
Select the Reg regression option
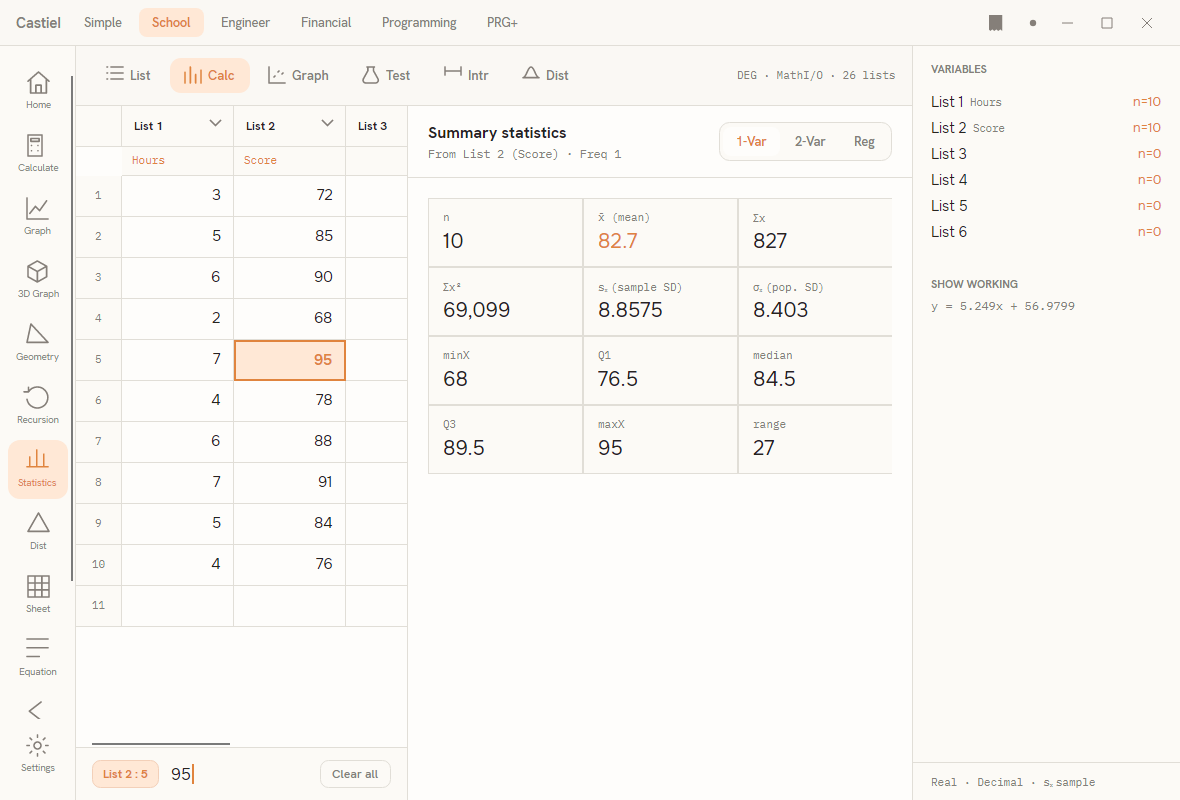864,141
